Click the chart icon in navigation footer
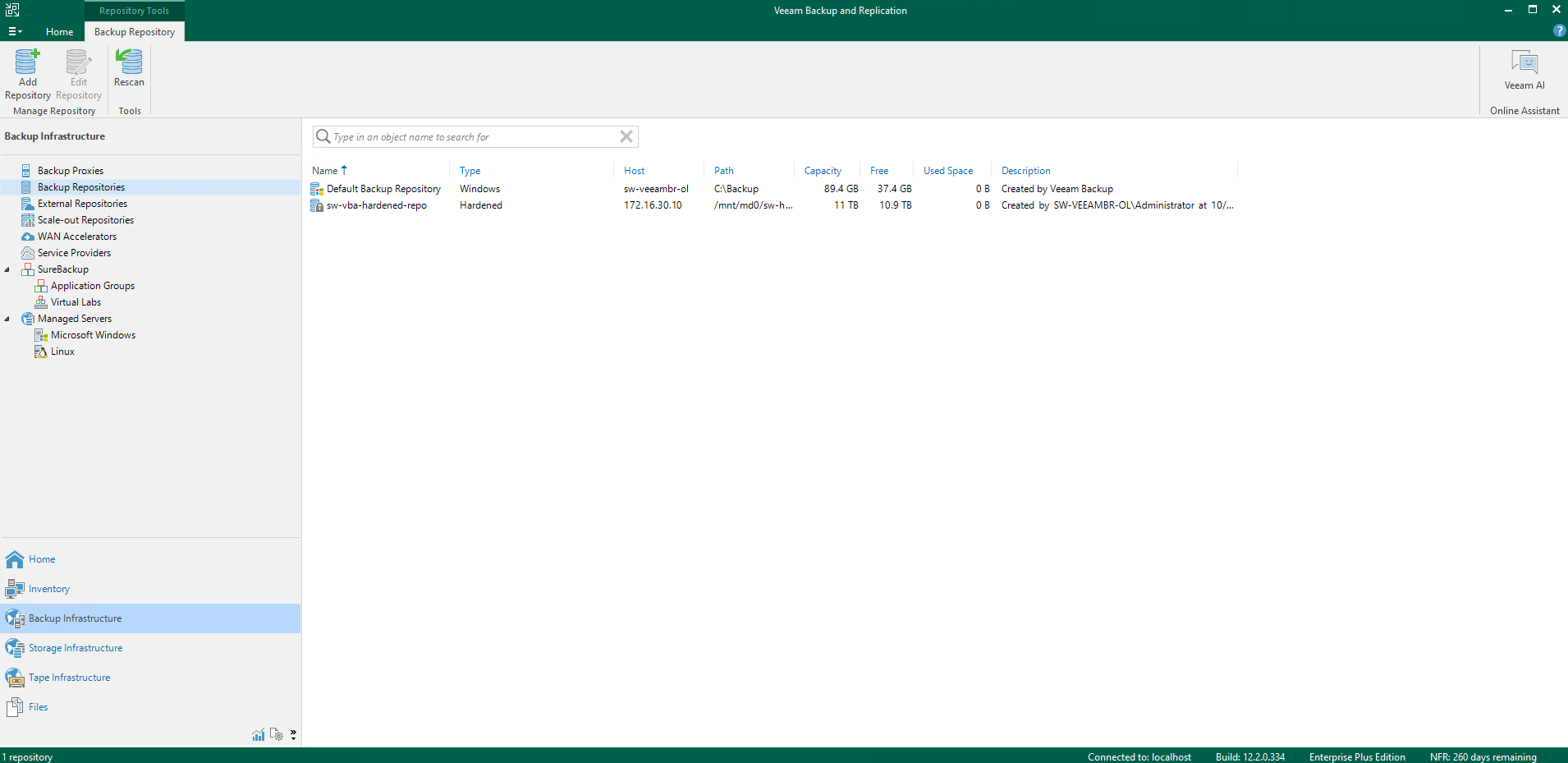Viewport: 1568px width, 763px height. (x=259, y=734)
